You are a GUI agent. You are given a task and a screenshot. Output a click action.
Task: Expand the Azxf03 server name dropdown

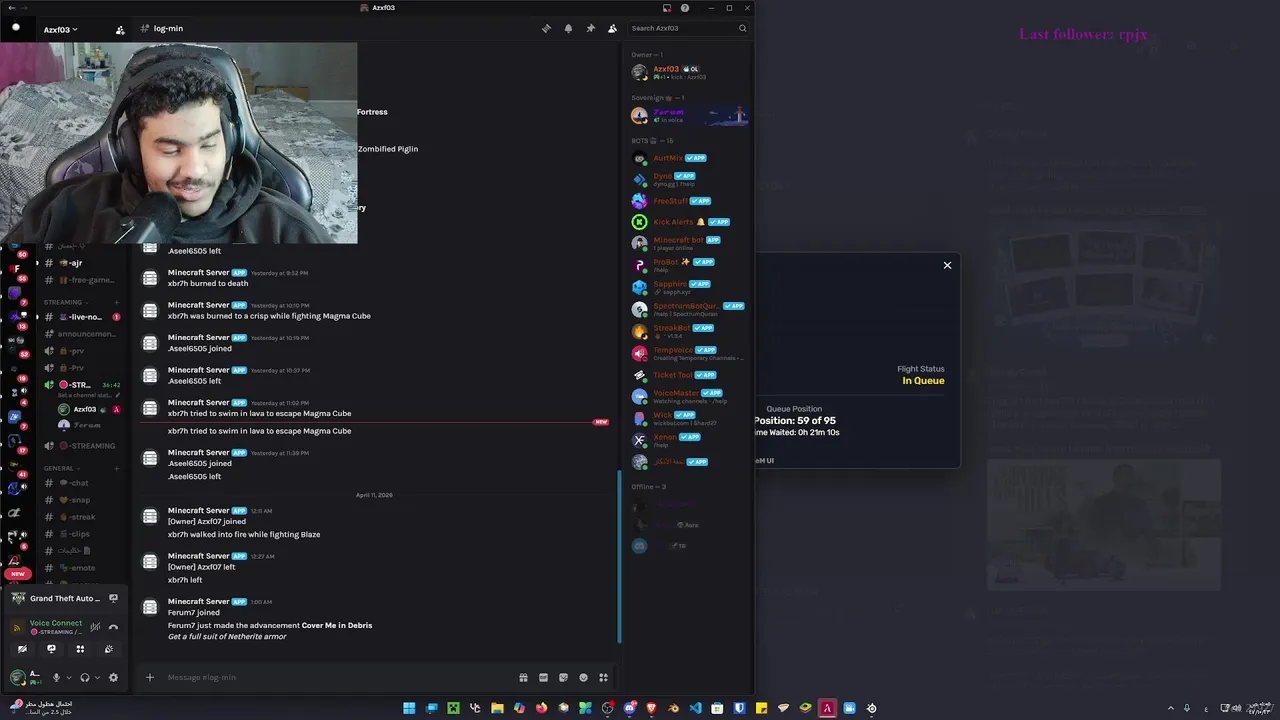coord(60,30)
